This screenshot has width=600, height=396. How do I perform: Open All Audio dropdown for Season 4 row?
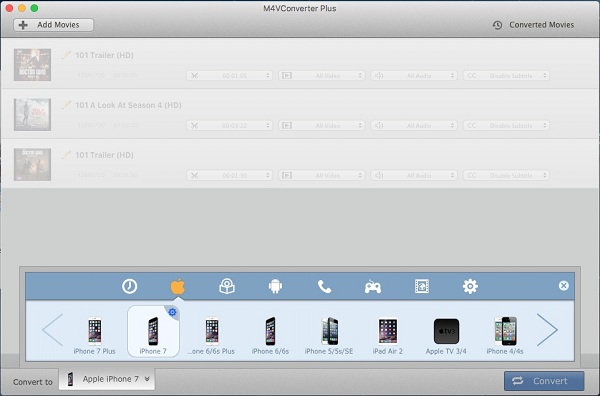coord(414,125)
